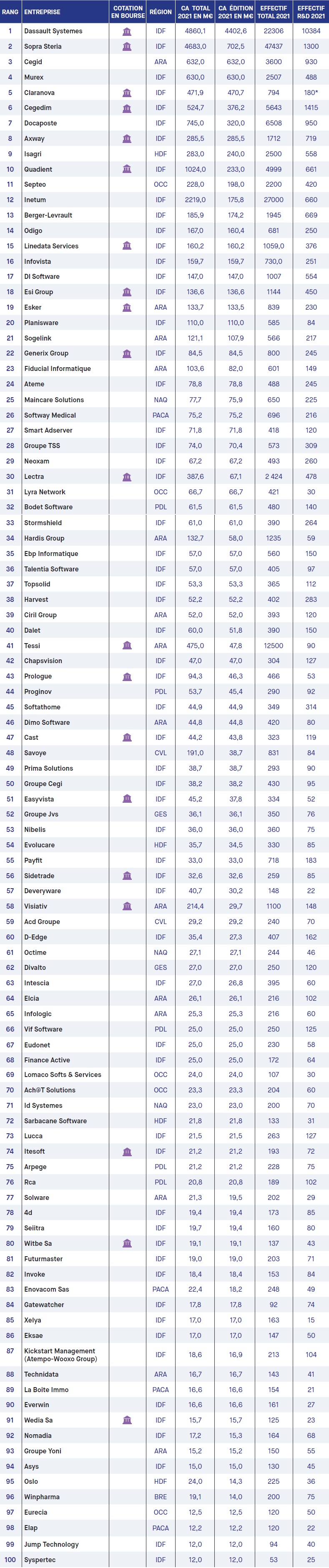Click the stock exchange icon for Wedia Sa
Screen dimensions: 329x1568
coord(127,1420)
